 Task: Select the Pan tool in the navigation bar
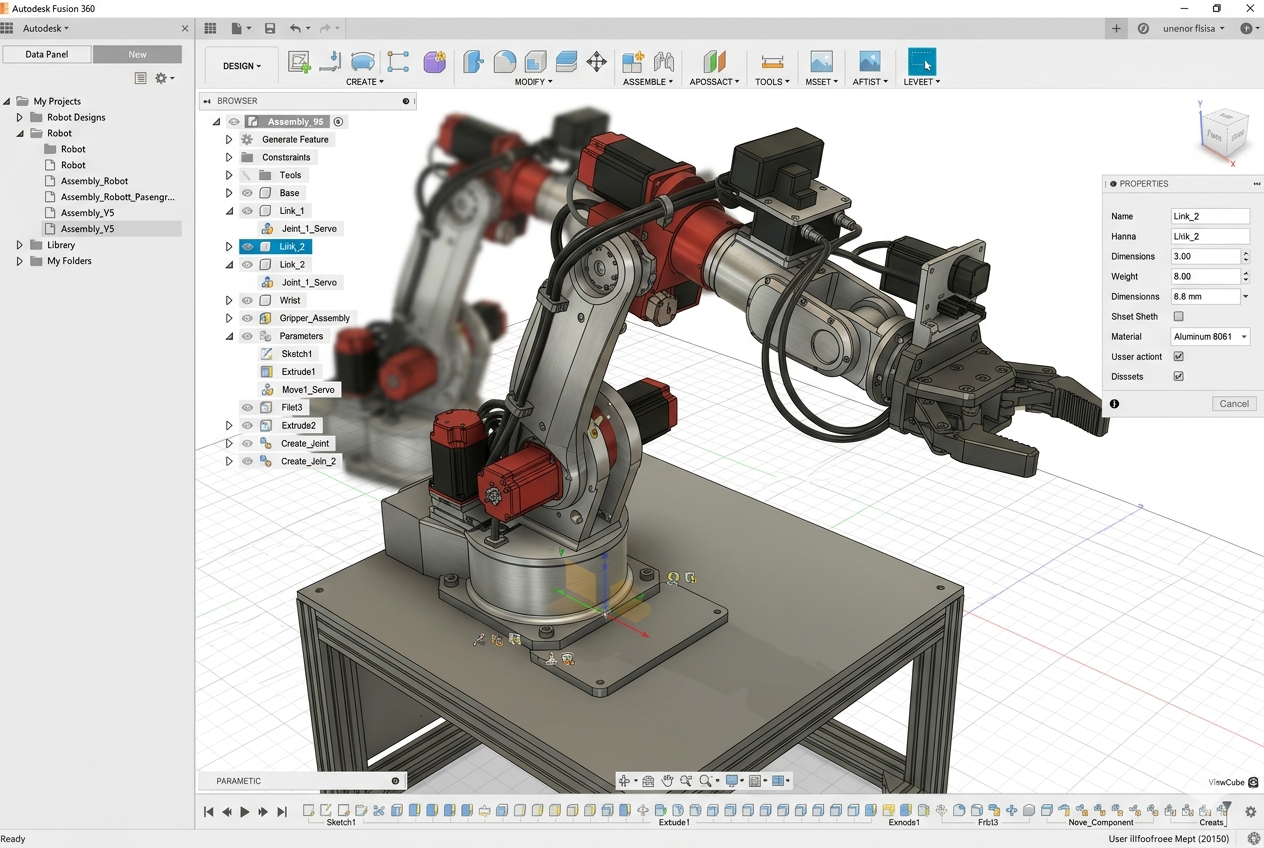click(x=668, y=781)
